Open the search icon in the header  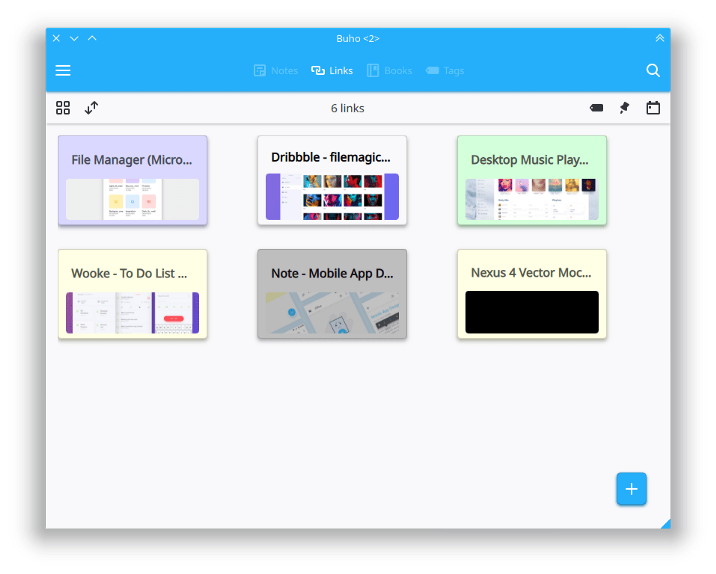[653, 70]
